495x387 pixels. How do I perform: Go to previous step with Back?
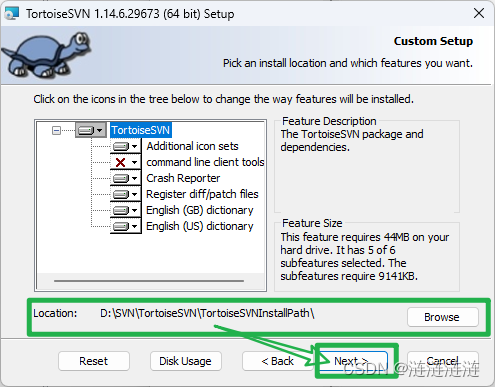pos(277,361)
